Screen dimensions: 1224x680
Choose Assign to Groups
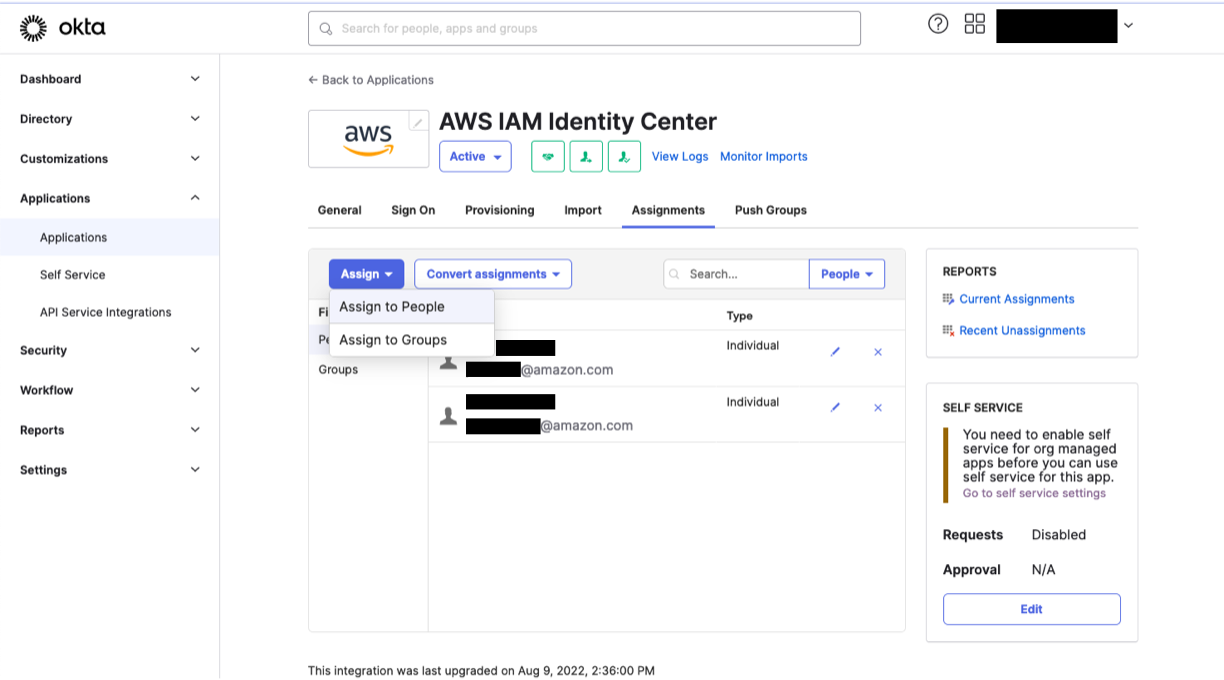[x=412, y=340]
